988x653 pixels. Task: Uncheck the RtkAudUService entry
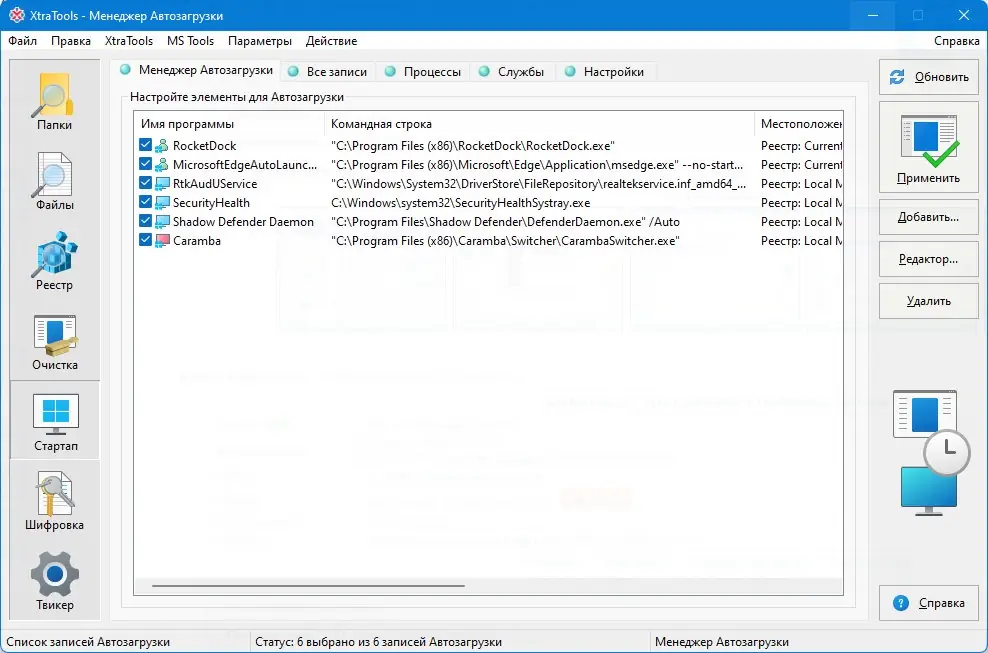coord(145,183)
